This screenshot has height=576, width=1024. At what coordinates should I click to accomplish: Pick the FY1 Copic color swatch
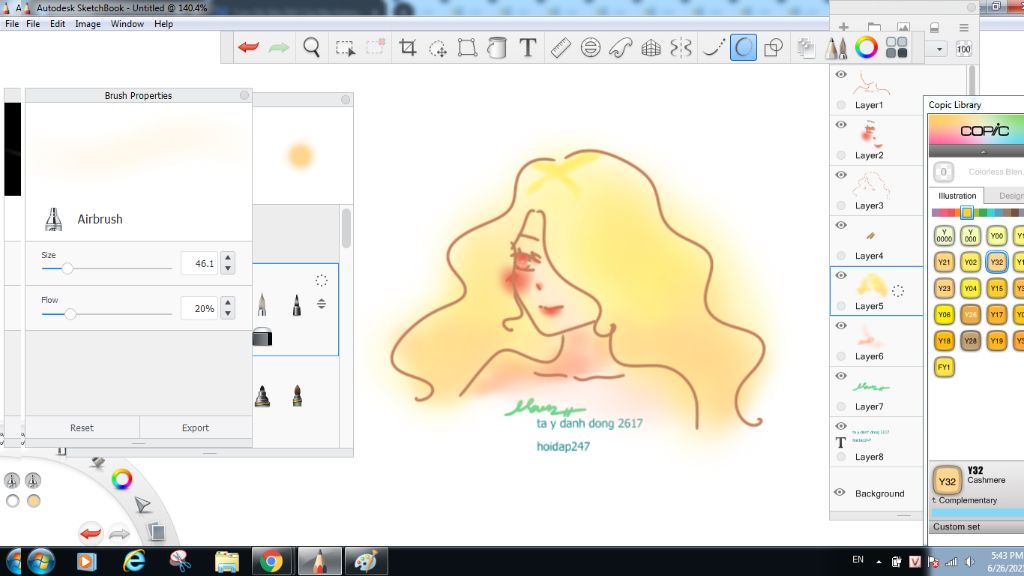click(x=944, y=367)
